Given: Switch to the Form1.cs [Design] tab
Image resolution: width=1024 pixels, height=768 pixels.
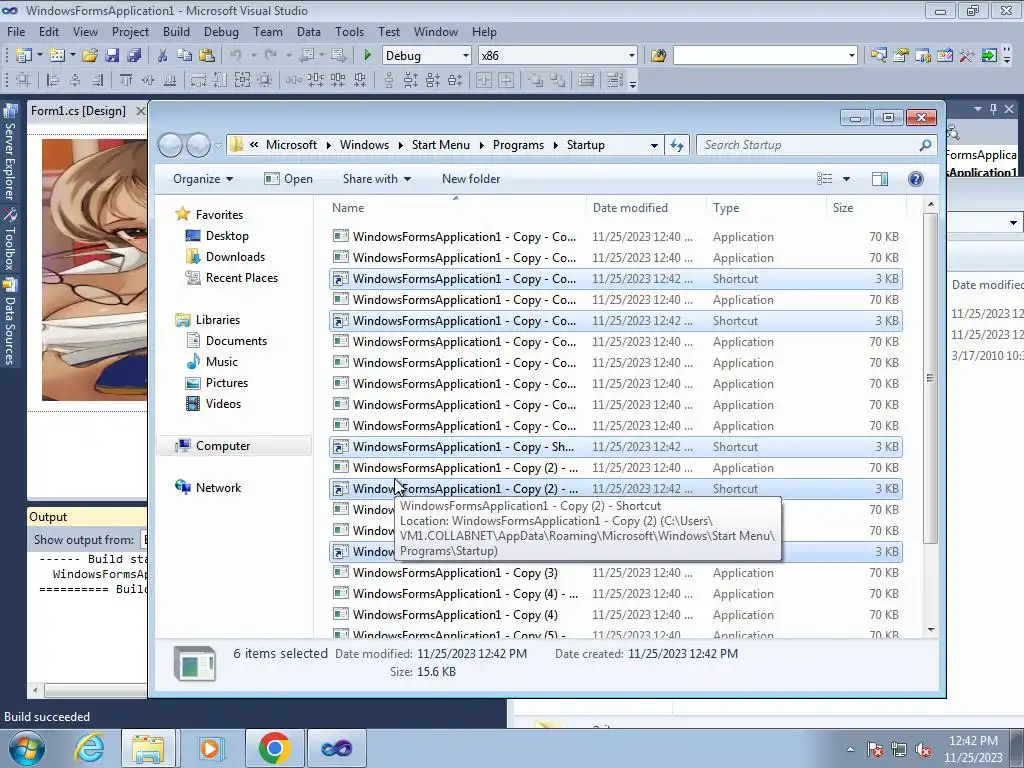Looking at the screenshot, I should (78, 111).
